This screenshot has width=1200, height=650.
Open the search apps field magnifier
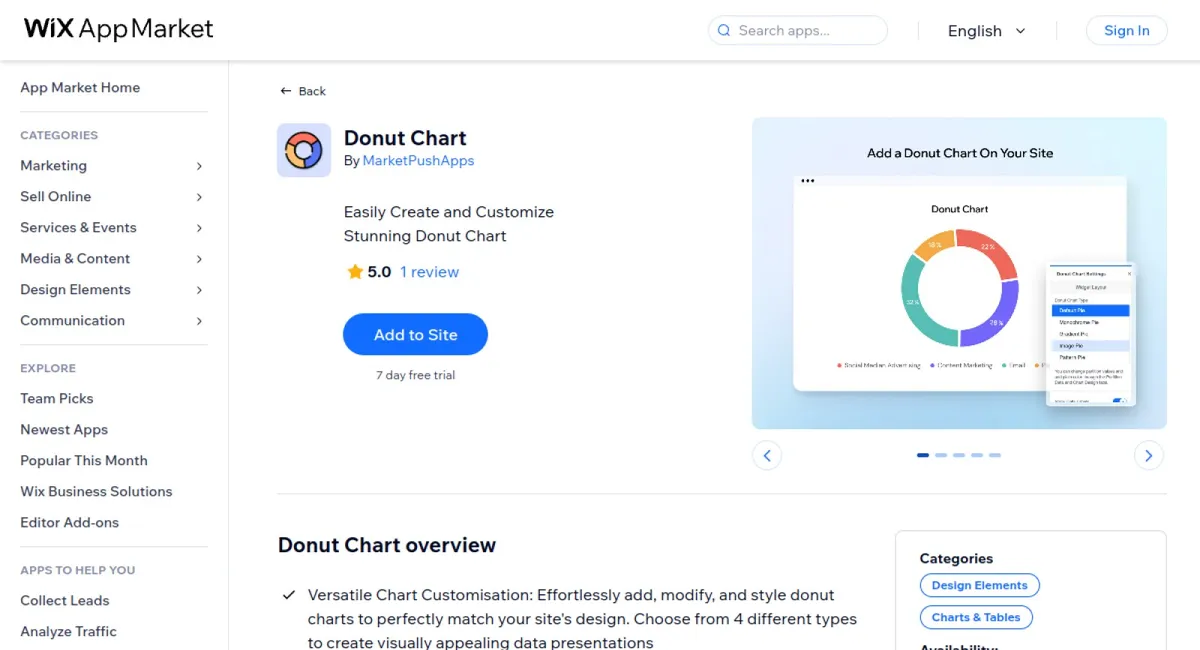tap(723, 30)
